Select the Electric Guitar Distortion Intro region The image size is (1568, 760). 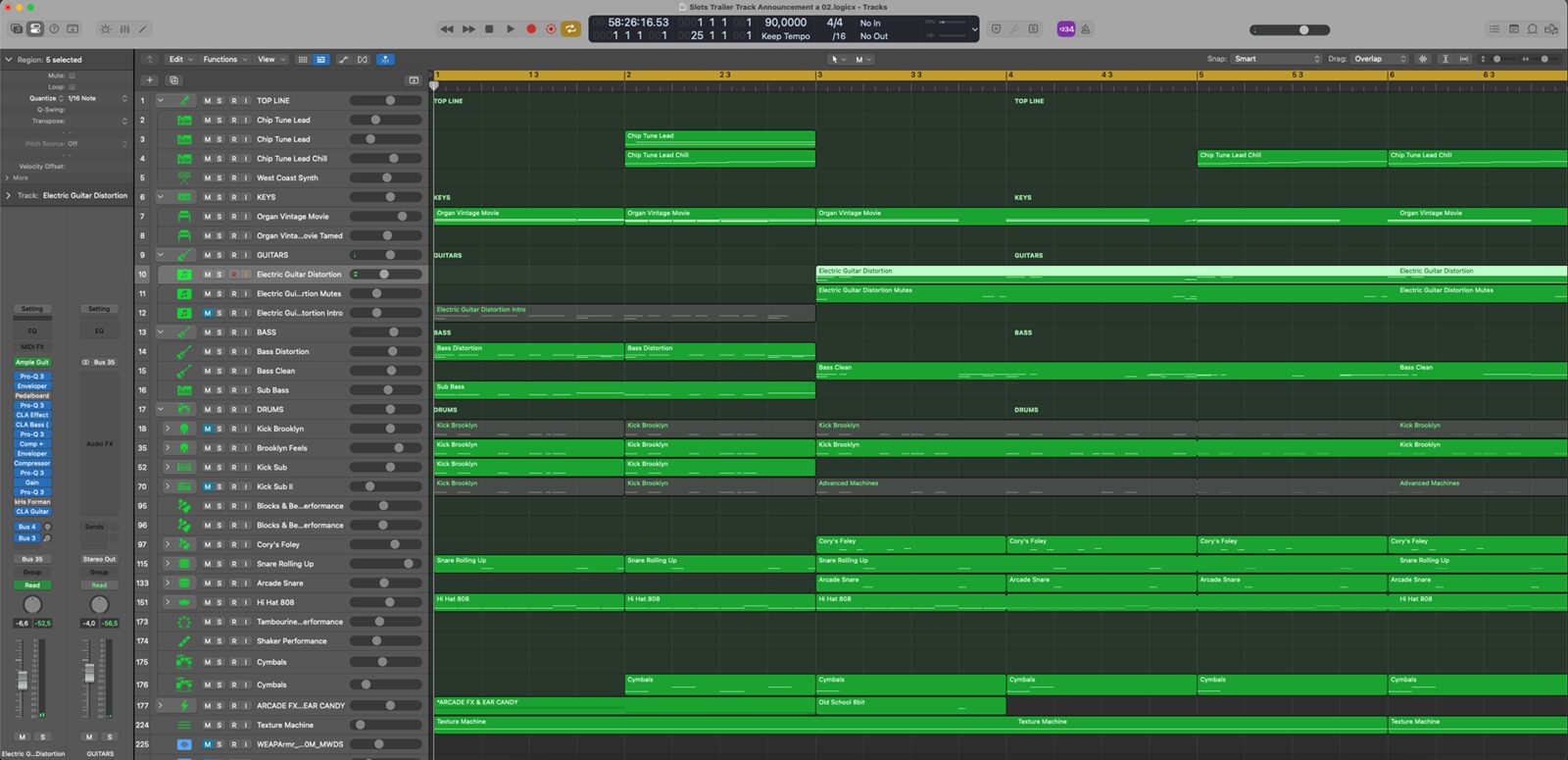(x=624, y=313)
